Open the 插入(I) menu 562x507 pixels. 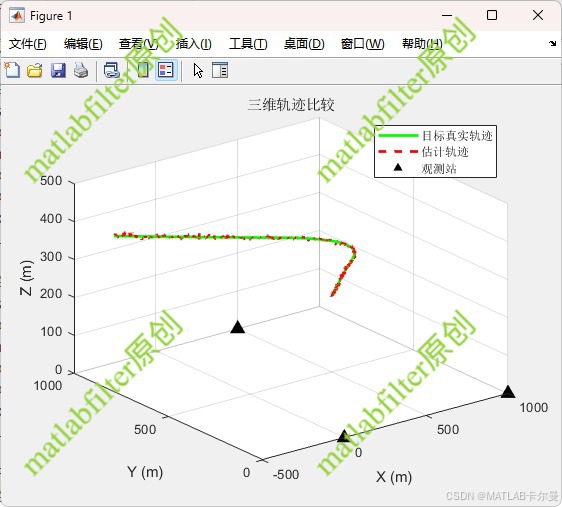point(194,44)
